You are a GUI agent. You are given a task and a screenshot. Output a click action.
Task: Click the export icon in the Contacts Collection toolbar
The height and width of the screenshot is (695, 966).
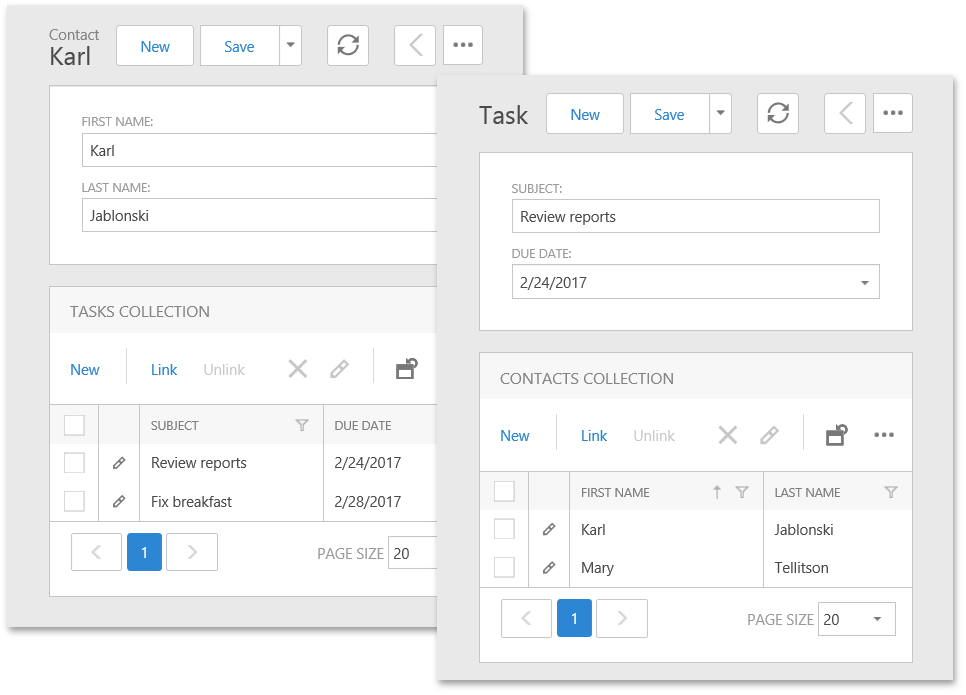(x=836, y=435)
